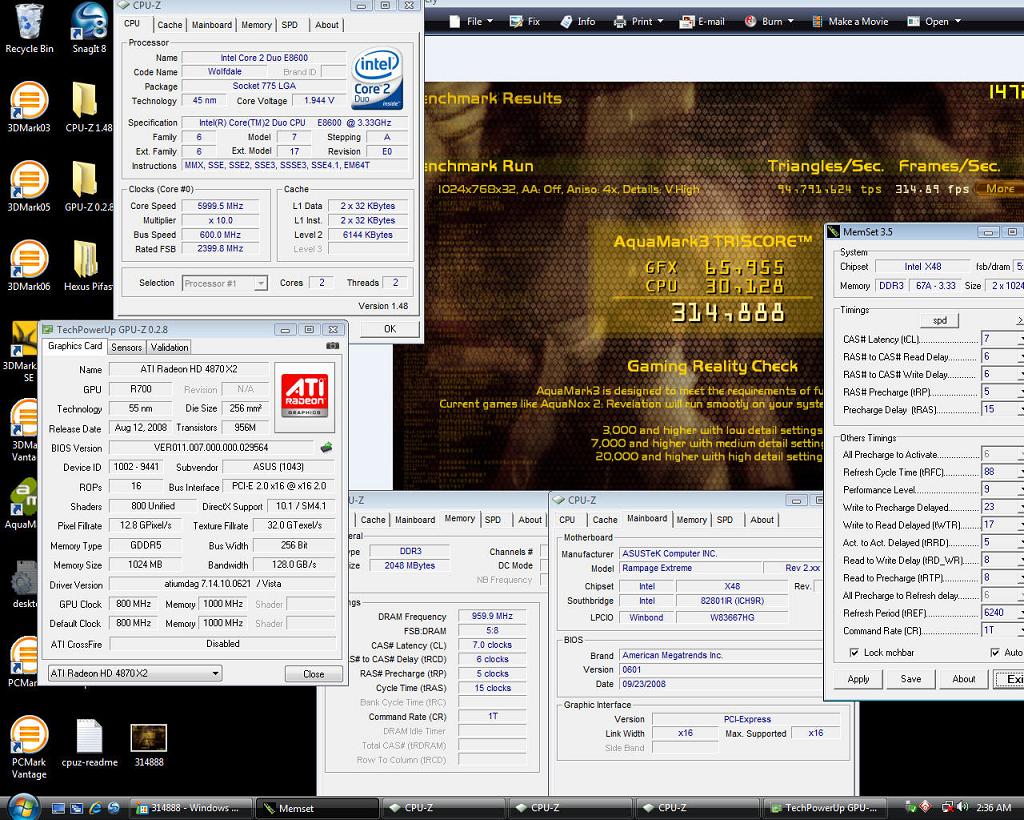Launch Internet Explorer from quick launch
Screen dimensions: 1024x820
95,808
